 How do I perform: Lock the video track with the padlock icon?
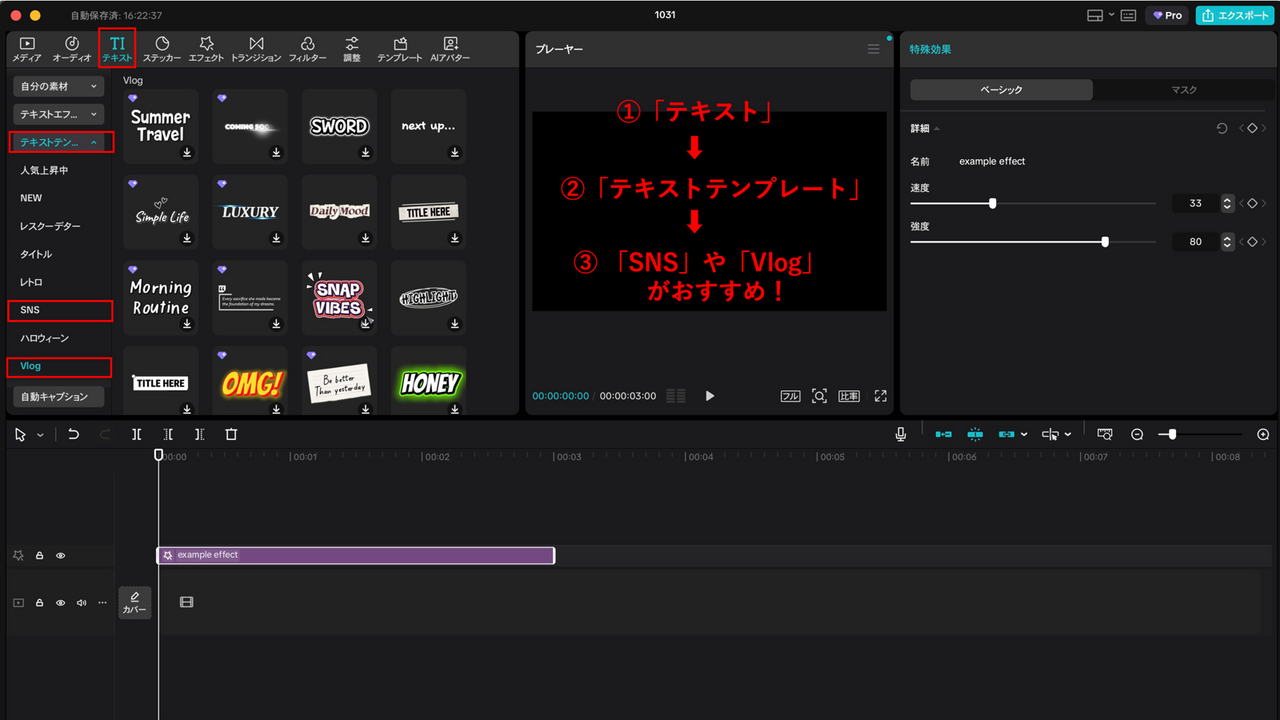pyautogui.click(x=39, y=602)
